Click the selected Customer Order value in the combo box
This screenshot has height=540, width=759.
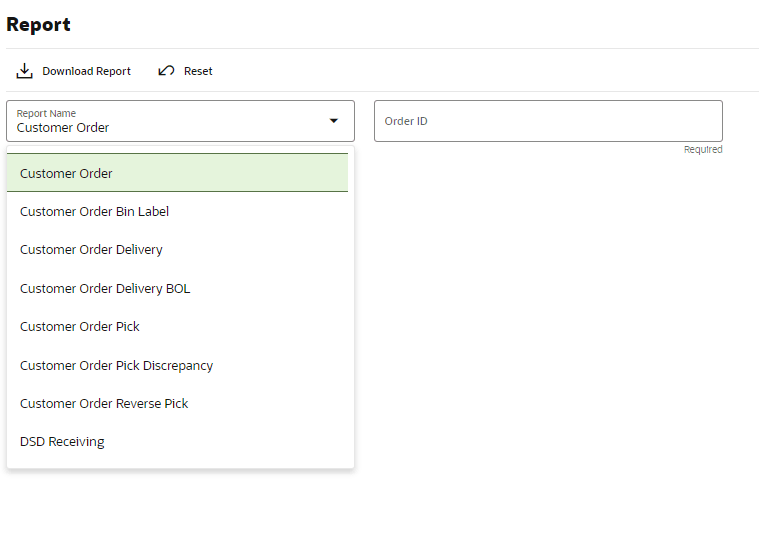[x=63, y=128]
